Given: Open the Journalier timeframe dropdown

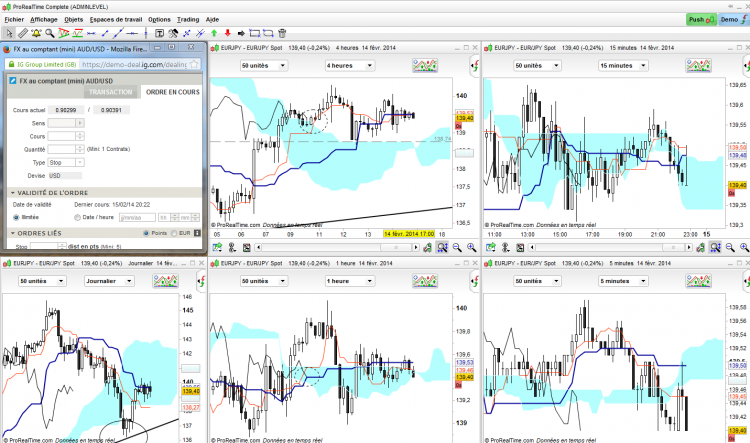Looking at the screenshot, I should coord(110,281).
